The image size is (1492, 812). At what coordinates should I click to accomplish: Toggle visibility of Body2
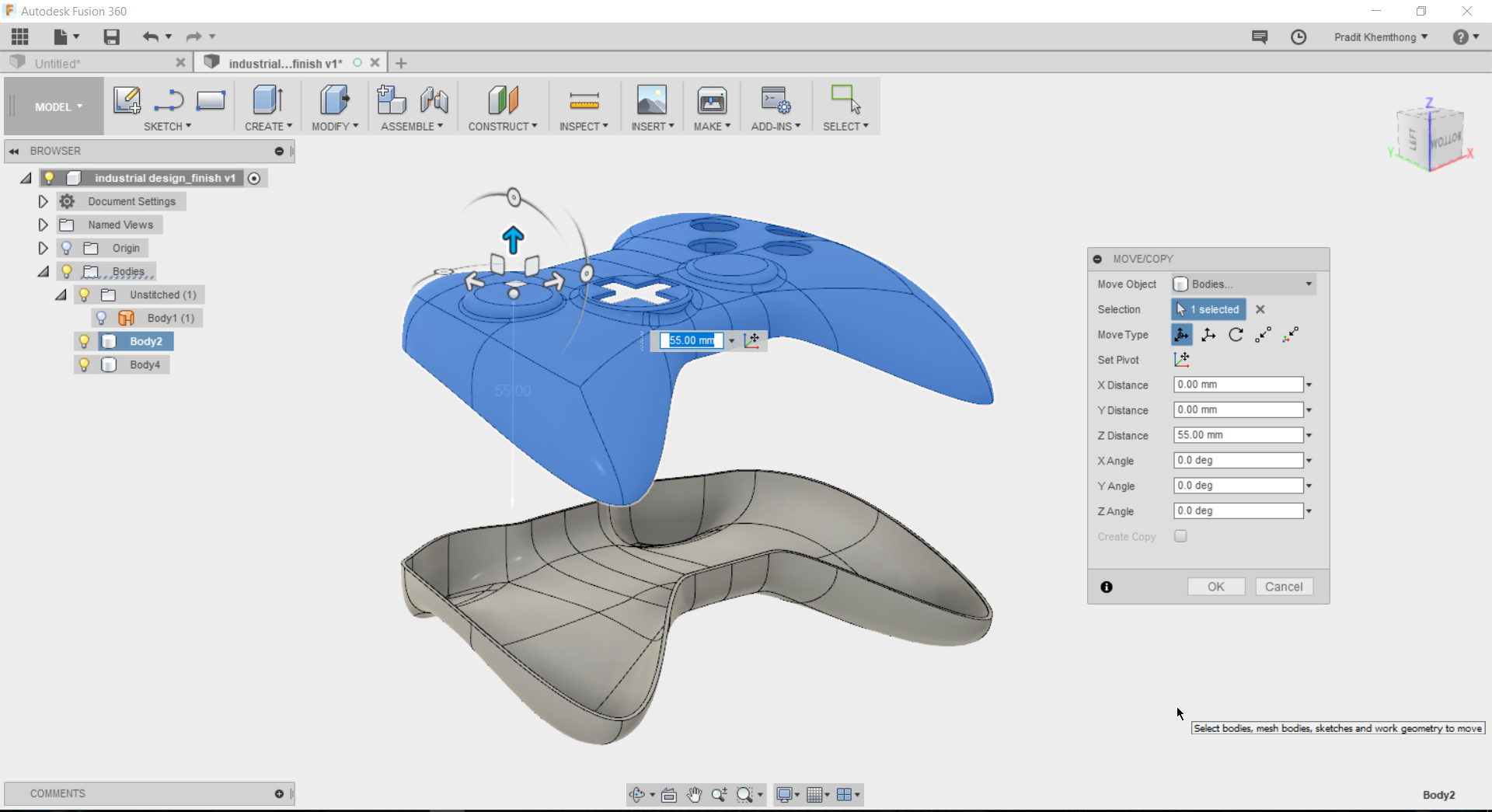click(x=84, y=341)
